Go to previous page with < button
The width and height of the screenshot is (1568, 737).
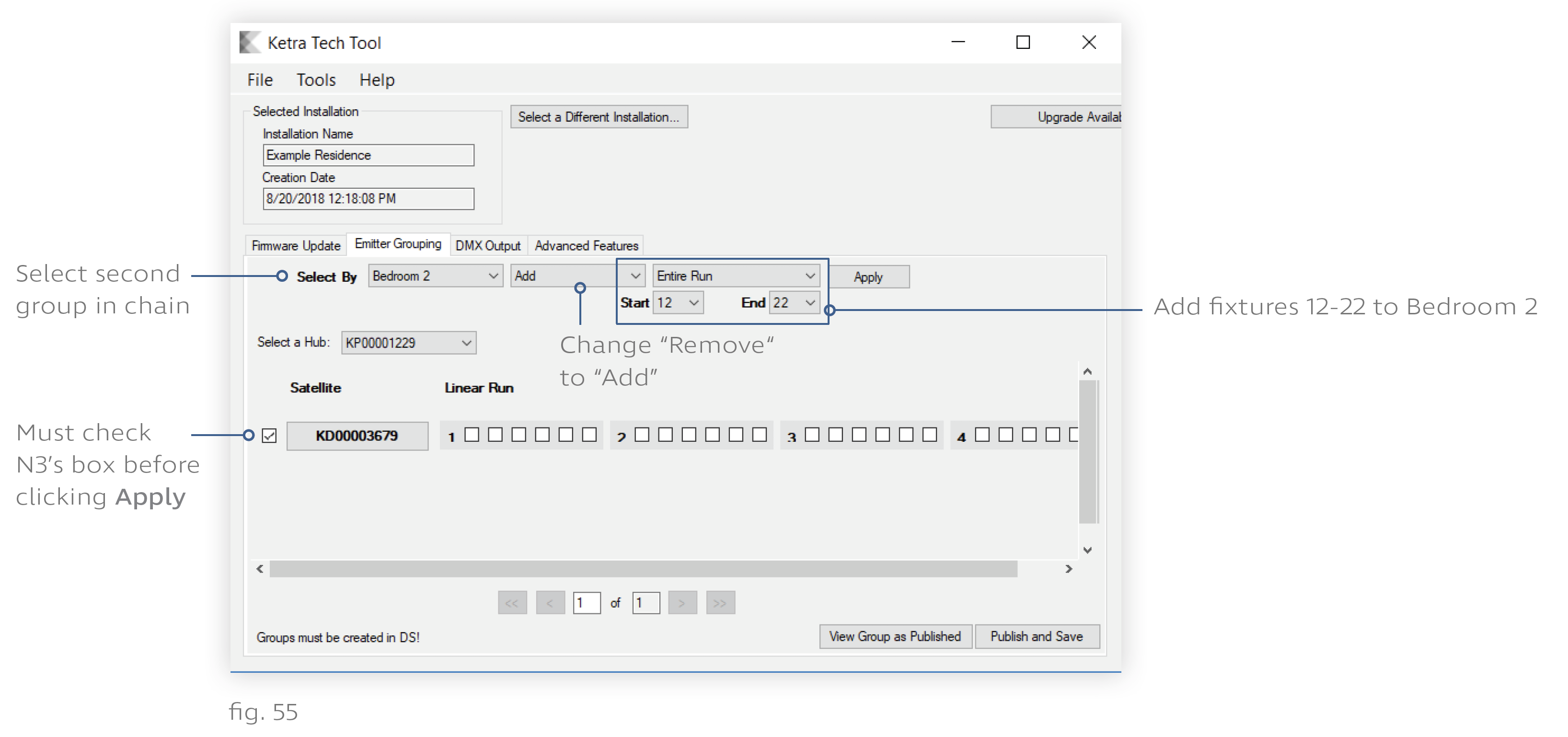[x=550, y=603]
